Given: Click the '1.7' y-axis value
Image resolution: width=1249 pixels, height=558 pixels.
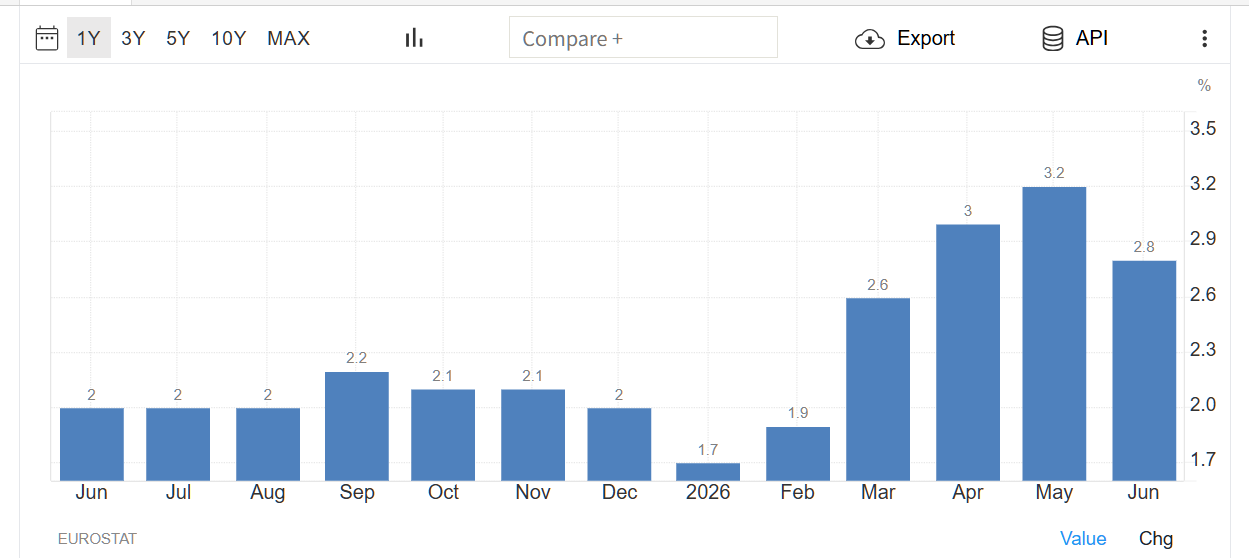Looking at the screenshot, I should (x=1203, y=460).
